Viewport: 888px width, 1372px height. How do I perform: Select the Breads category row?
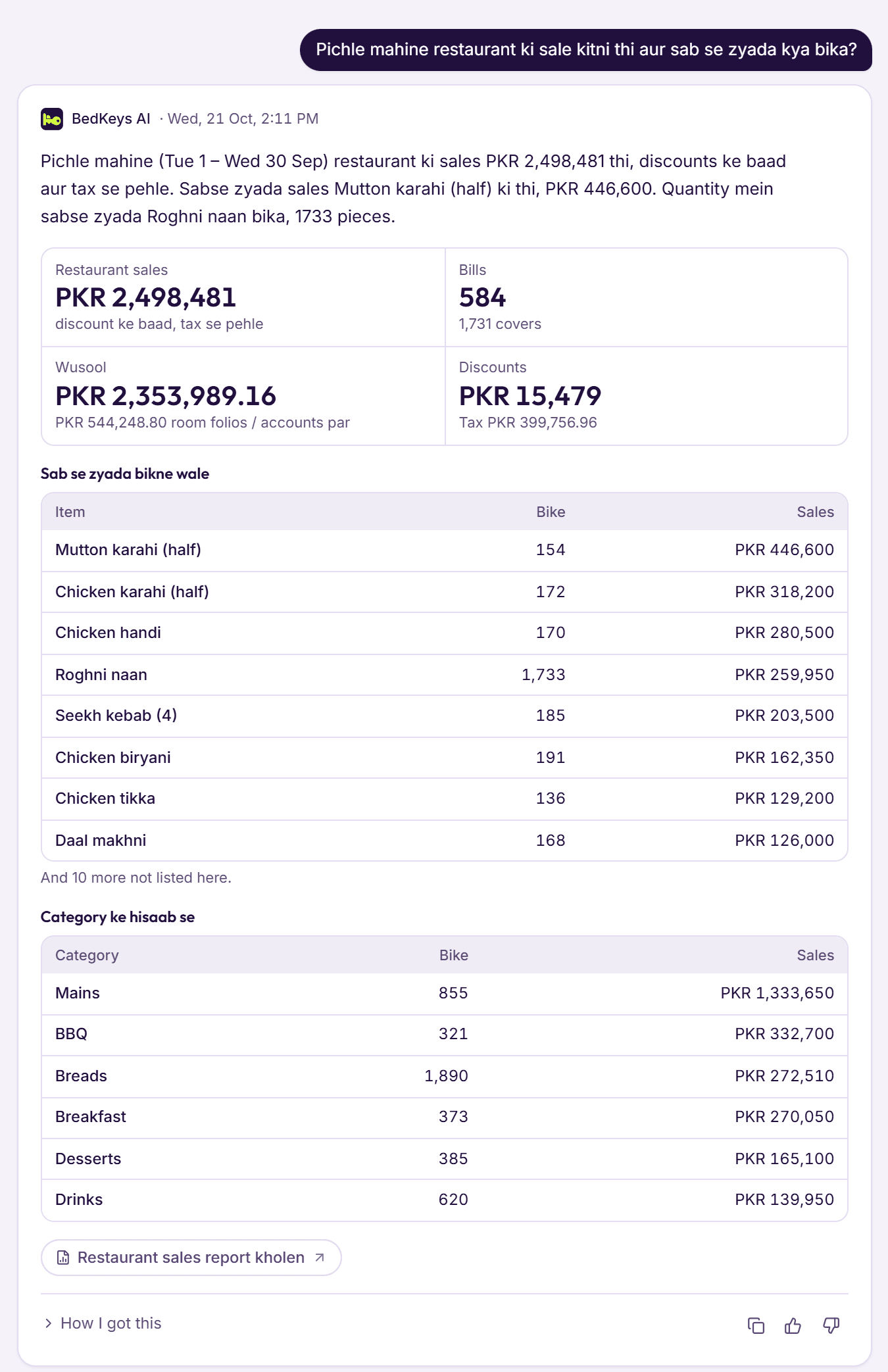coord(445,1076)
